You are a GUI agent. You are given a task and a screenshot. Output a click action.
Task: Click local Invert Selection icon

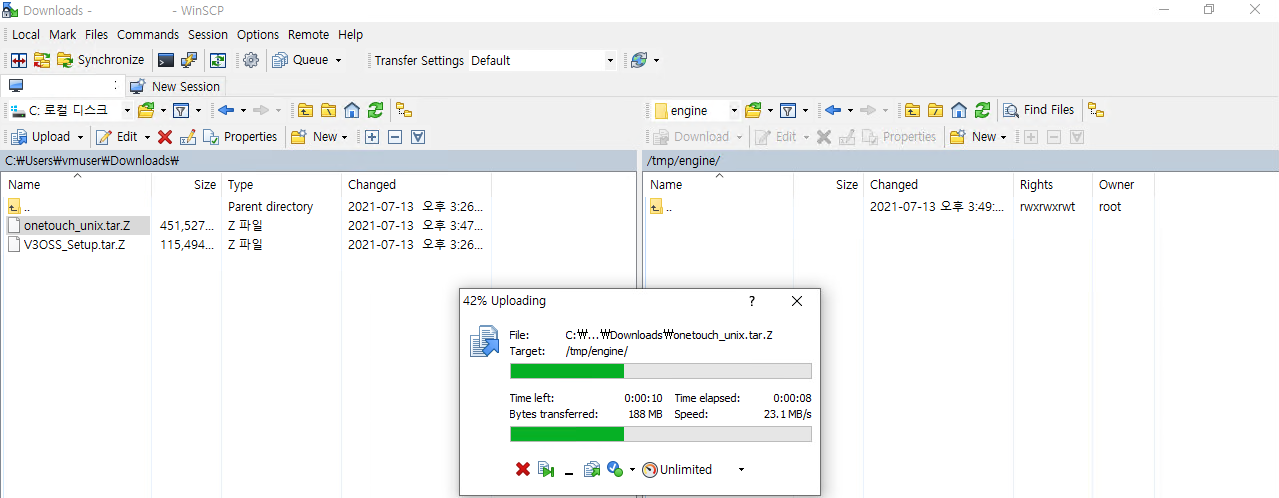pyautogui.click(x=418, y=136)
